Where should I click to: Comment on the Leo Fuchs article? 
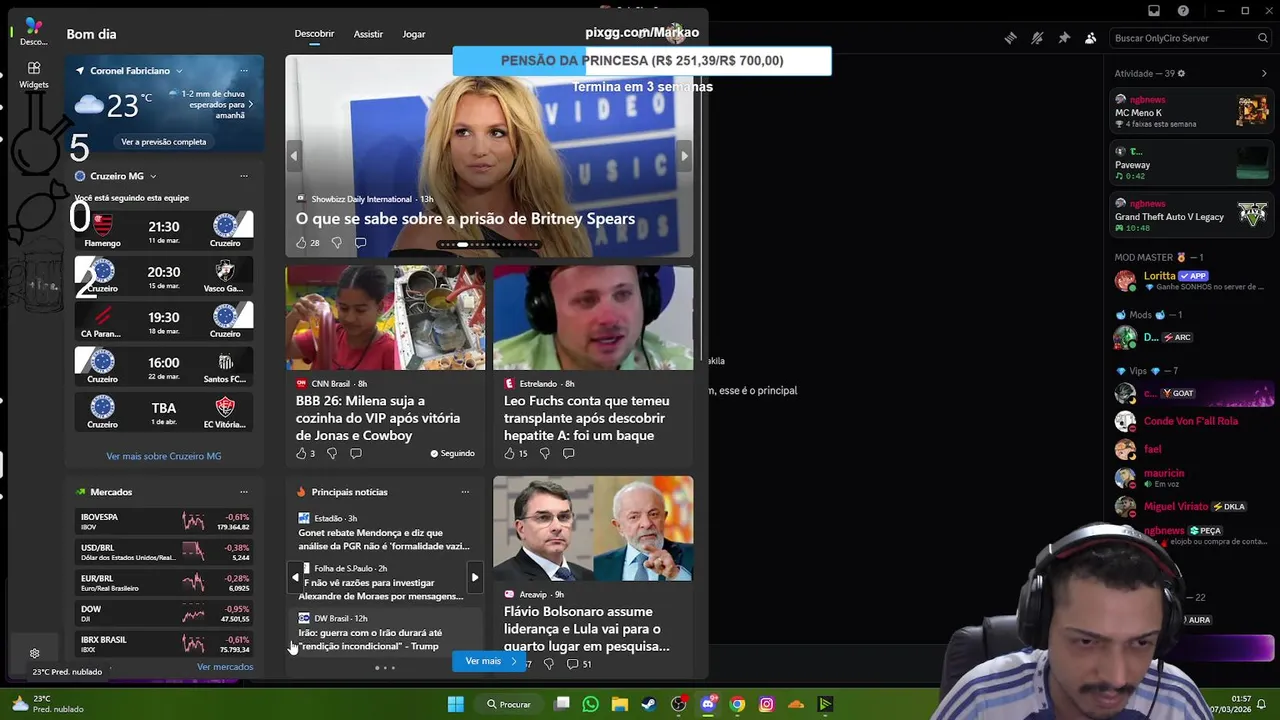pyautogui.click(x=569, y=453)
